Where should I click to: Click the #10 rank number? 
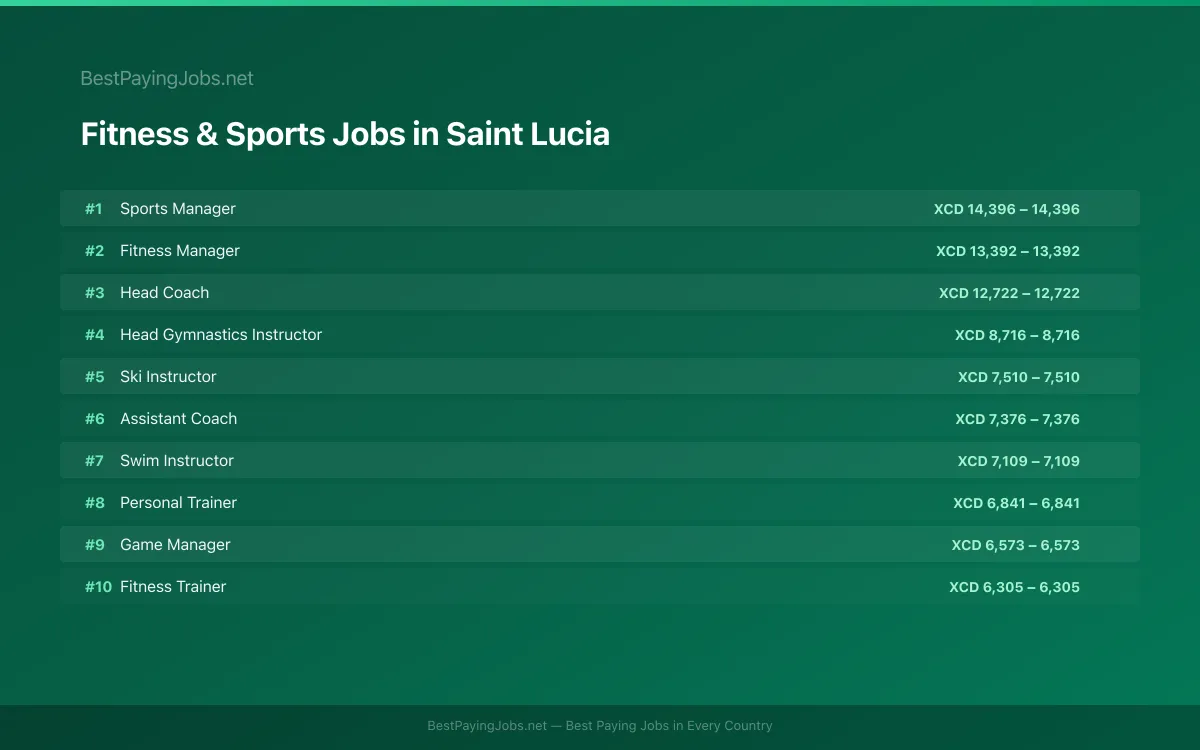(x=98, y=587)
